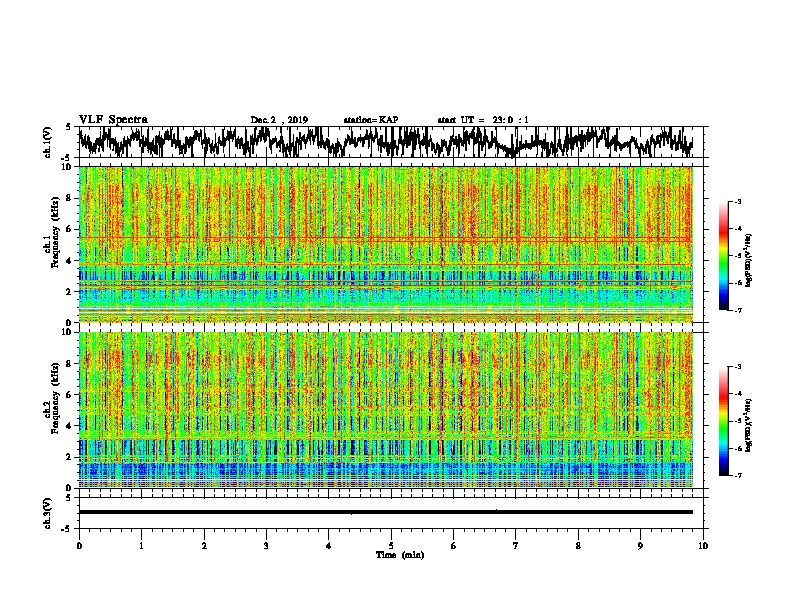Click the "-3" label on ch.1 colorbar

tap(737, 202)
